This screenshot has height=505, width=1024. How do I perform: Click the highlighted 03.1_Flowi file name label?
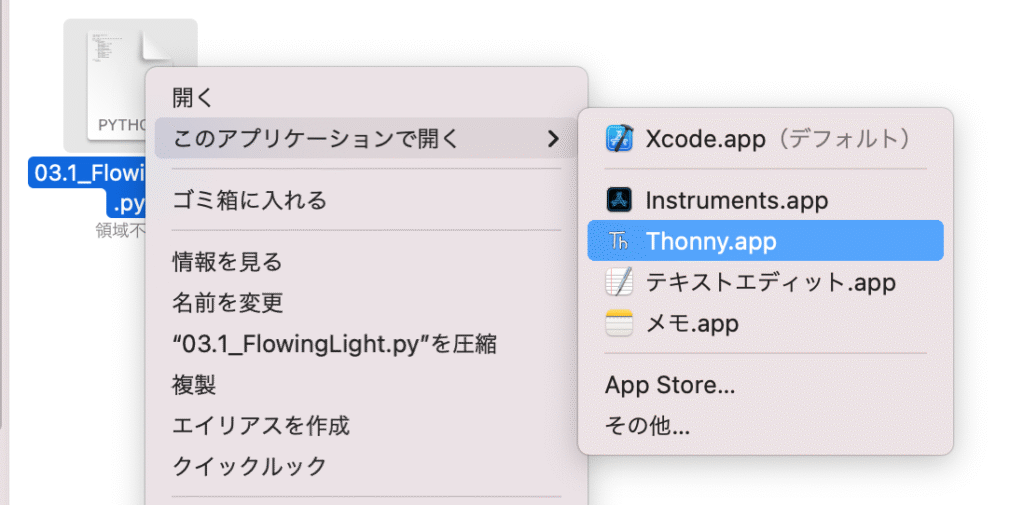[x=90, y=173]
